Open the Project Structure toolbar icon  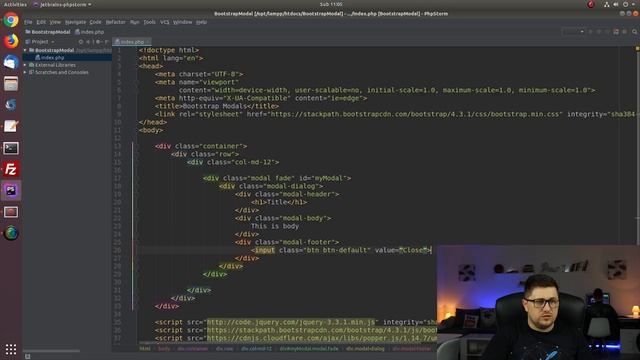click(616, 32)
